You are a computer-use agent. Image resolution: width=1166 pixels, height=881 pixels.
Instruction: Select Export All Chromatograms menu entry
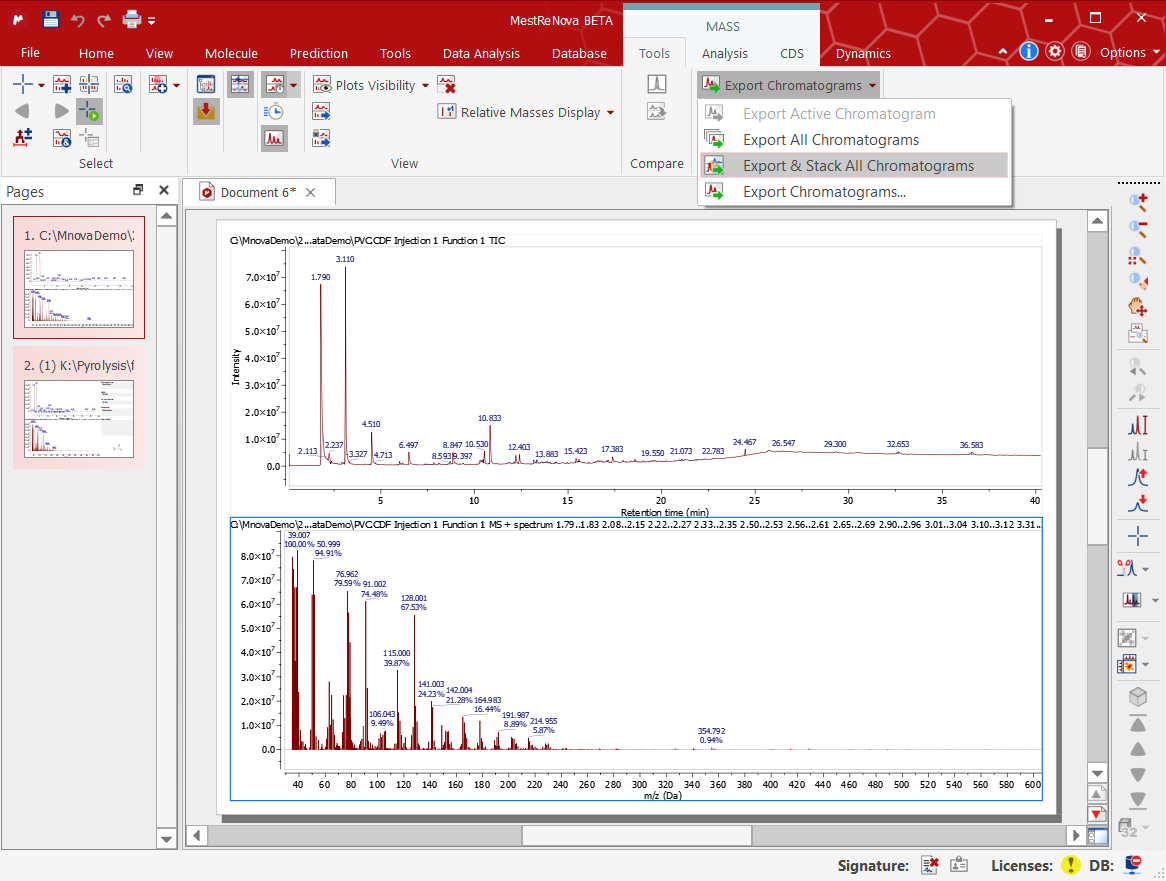click(x=830, y=140)
